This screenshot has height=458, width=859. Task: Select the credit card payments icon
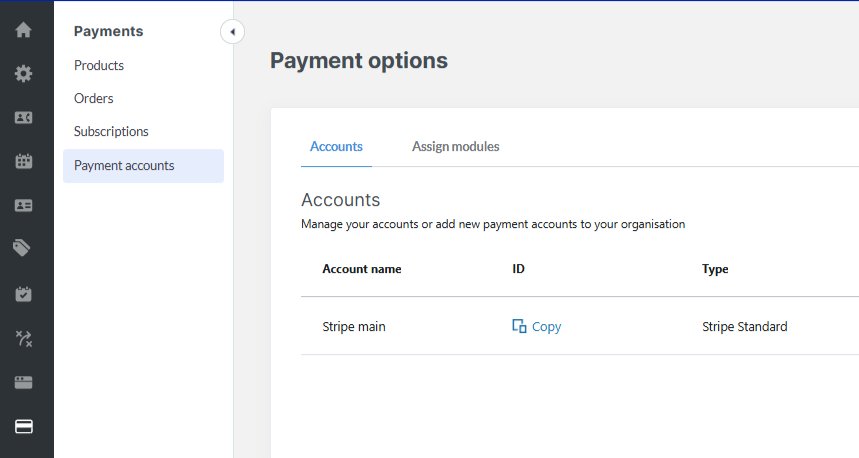pos(23,426)
